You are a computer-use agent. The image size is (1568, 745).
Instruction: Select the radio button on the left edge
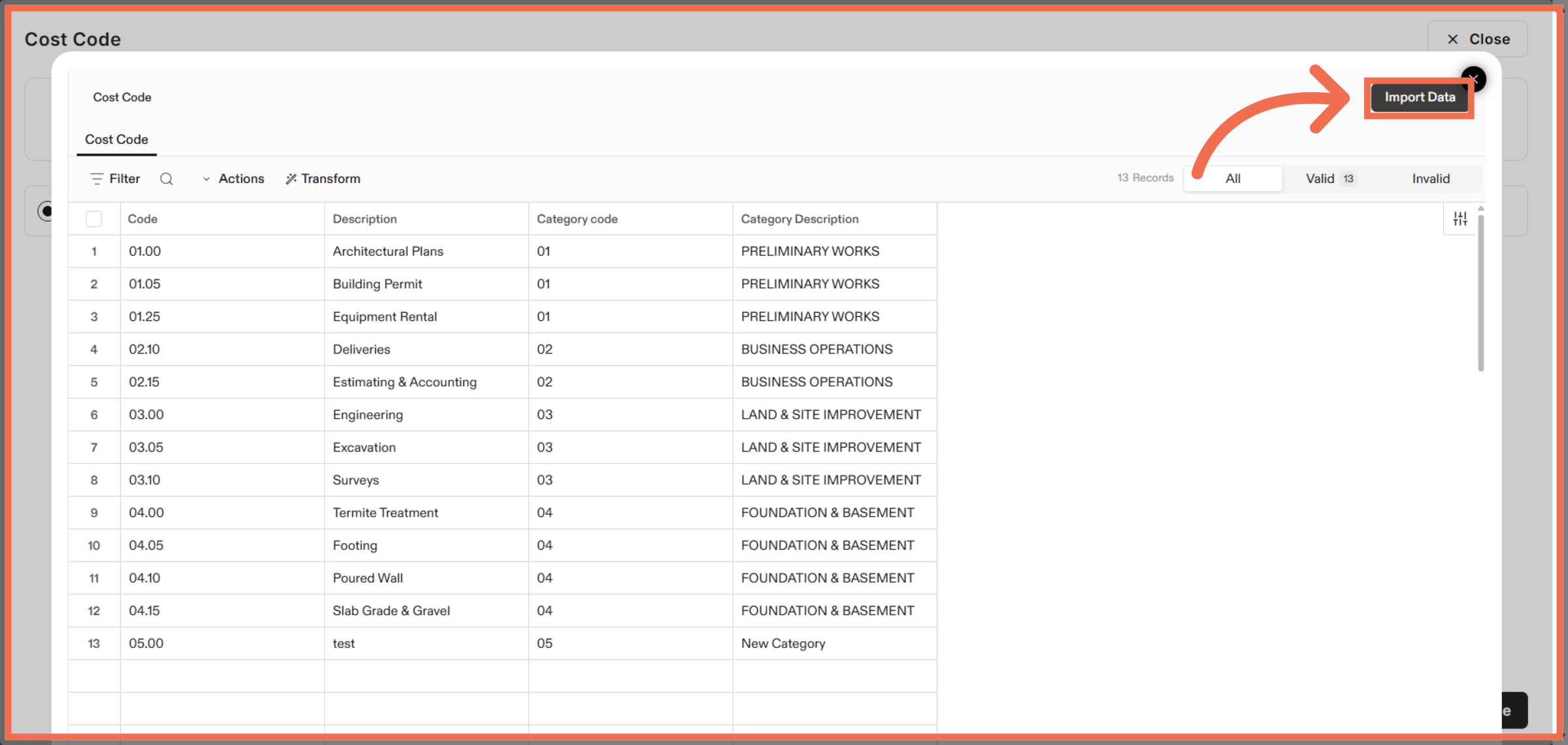[46, 210]
